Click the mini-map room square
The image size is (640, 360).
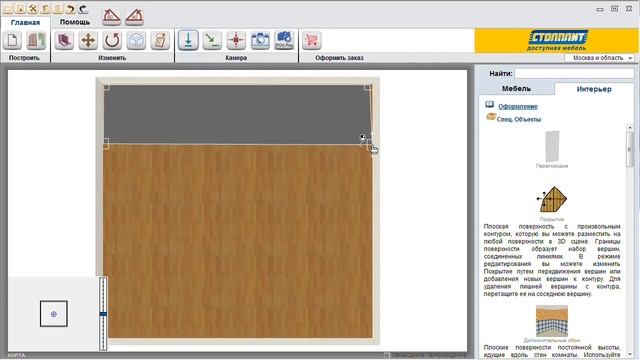pos(54,313)
